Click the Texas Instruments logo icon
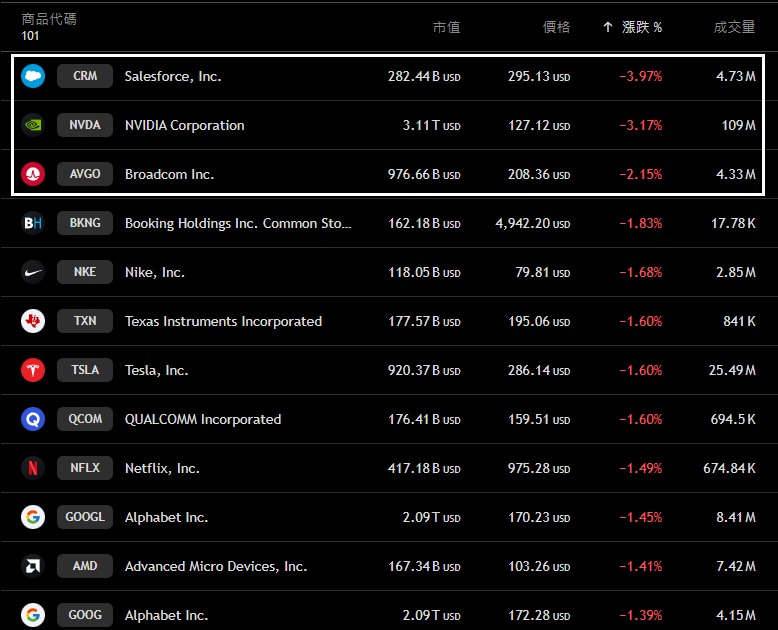Screen dimensions: 778x630 33,321
